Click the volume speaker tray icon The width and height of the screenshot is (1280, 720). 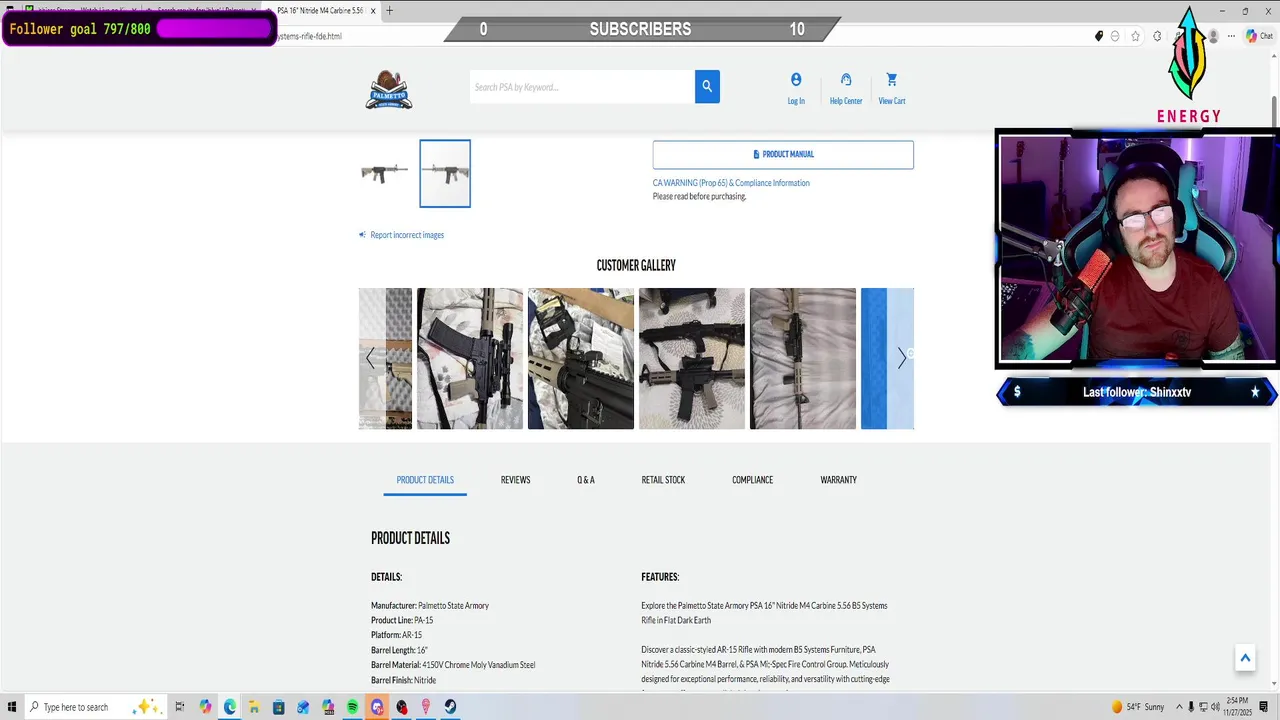point(1217,707)
